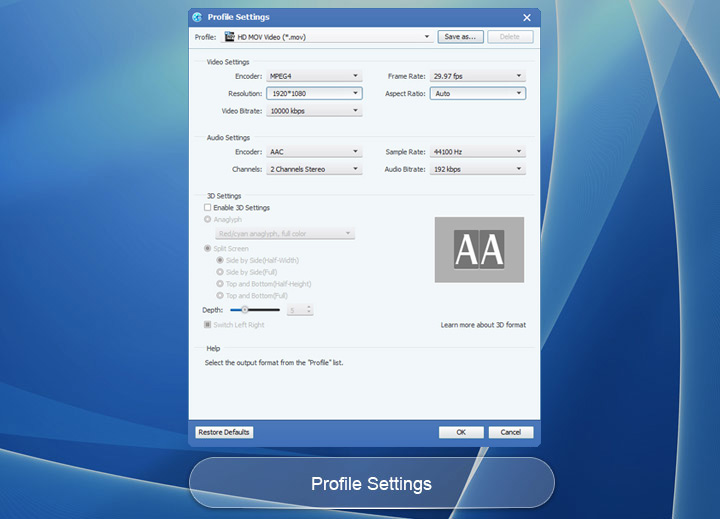The height and width of the screenshot is (519, 720).
Task: Click the Save as... button
Action: [x=461, y=37]
